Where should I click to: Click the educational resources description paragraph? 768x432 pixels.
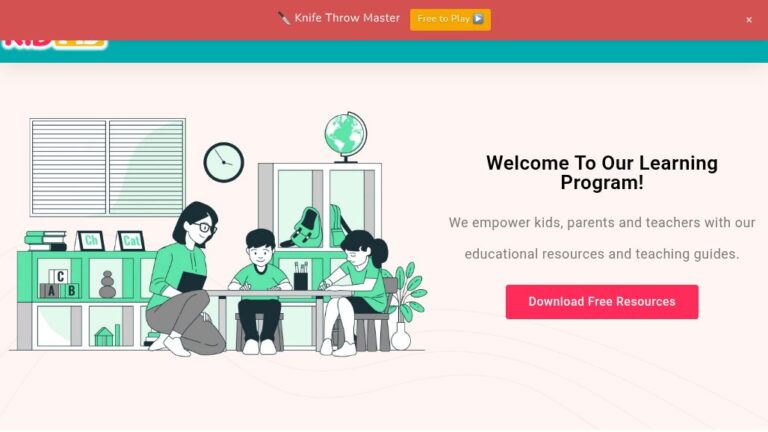click(601, 238)
